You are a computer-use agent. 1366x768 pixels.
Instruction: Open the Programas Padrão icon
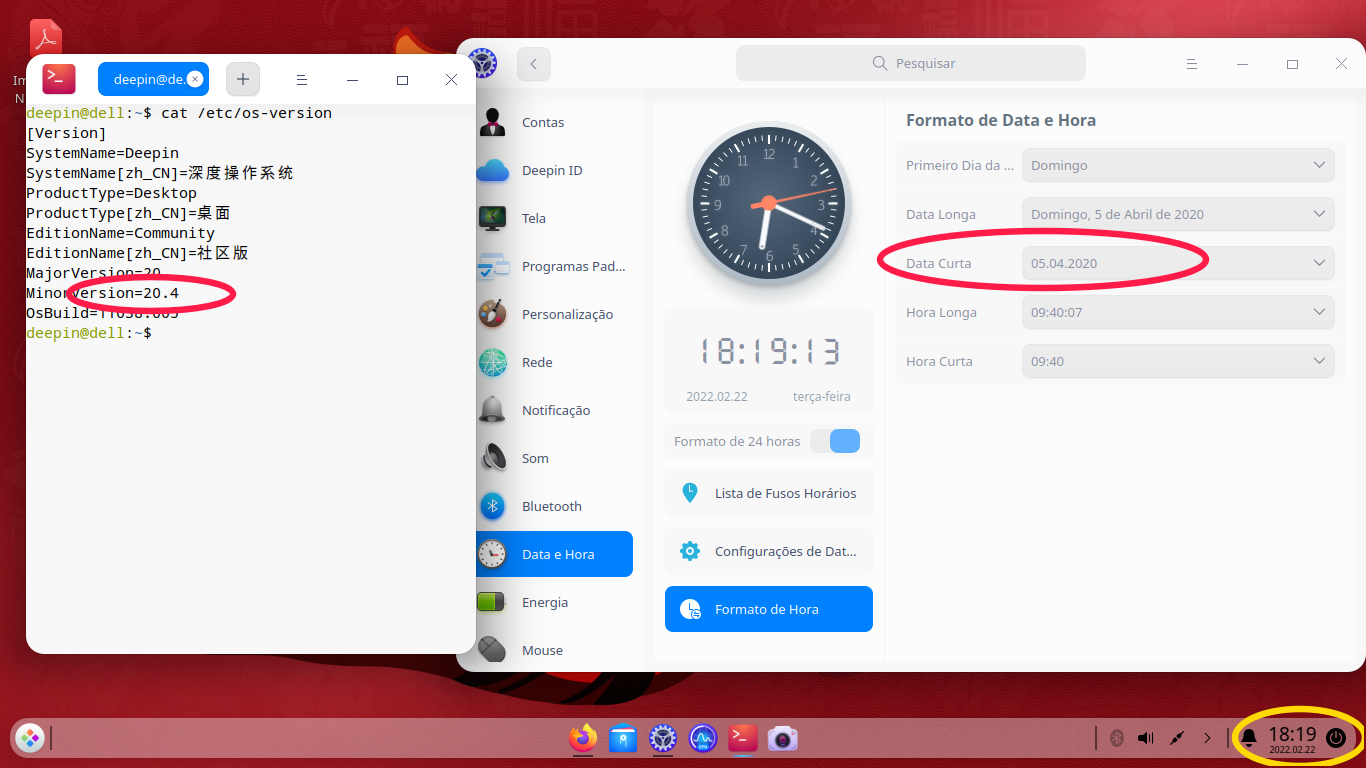pos(493,266)
